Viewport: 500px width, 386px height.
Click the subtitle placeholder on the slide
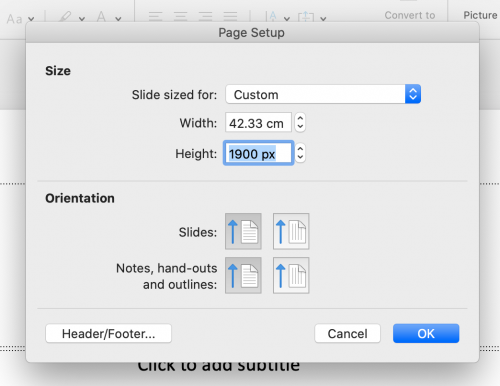[219, 367]
